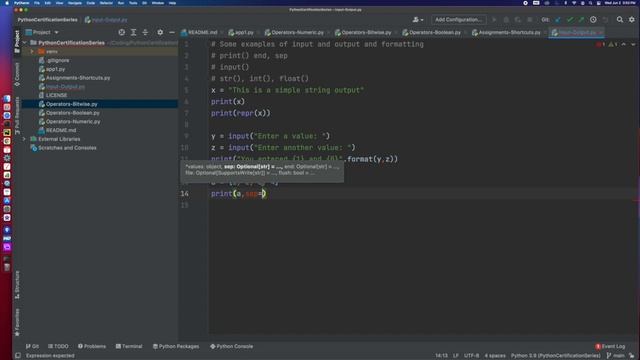The height and width of the screenshot is (360, 640).
Task: Toggle the Project side tool window stripe
Action: pos(17,41)
